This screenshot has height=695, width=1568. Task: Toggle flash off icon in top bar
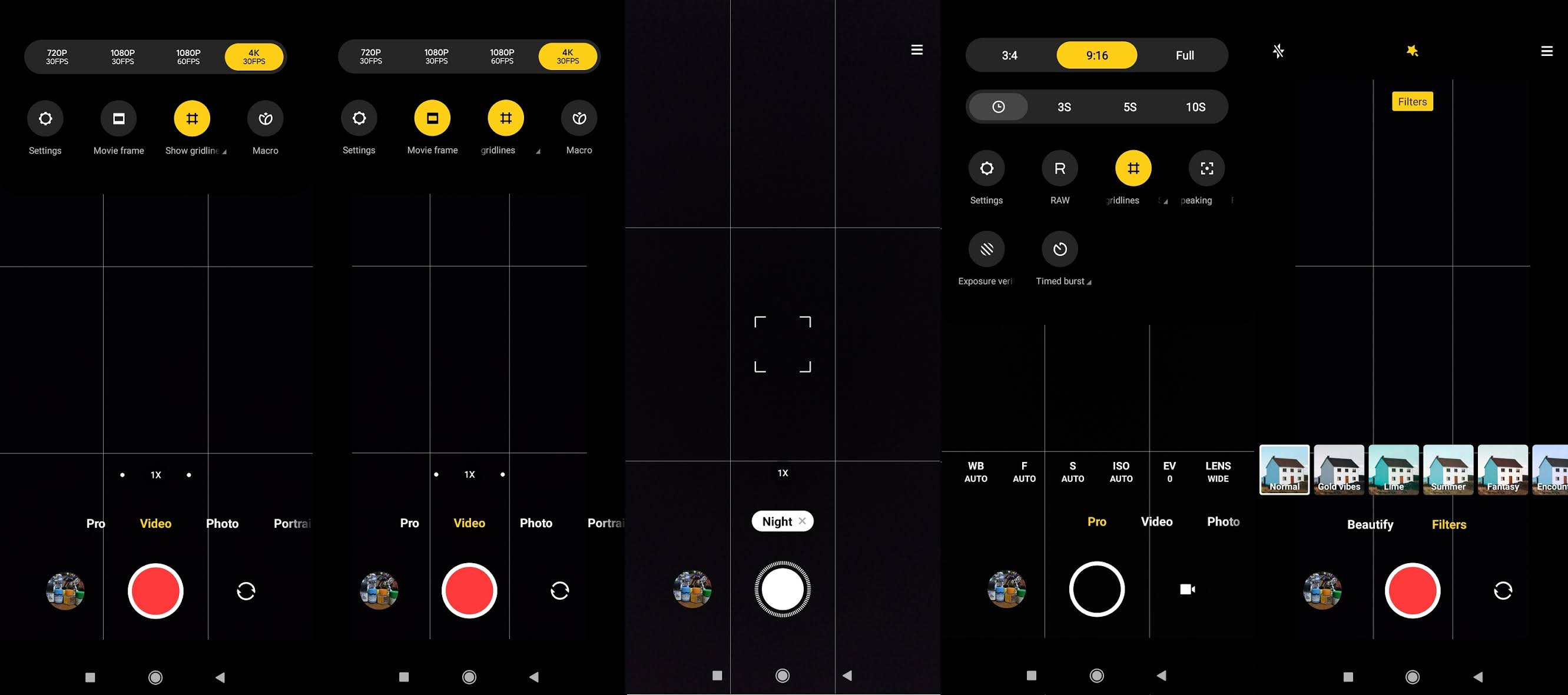point(1277,51)
